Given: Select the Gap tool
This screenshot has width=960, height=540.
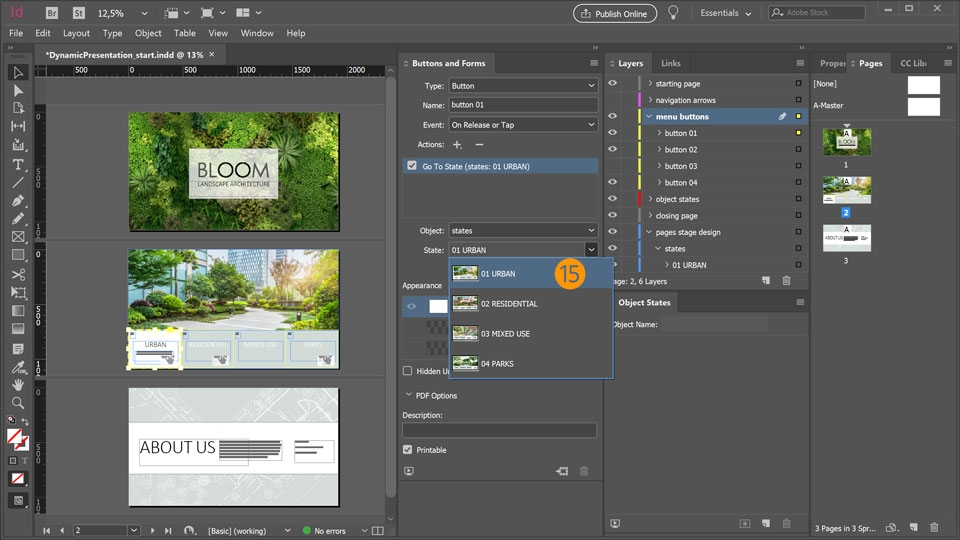Looking at the screenshot, I should tap(18, 126).
